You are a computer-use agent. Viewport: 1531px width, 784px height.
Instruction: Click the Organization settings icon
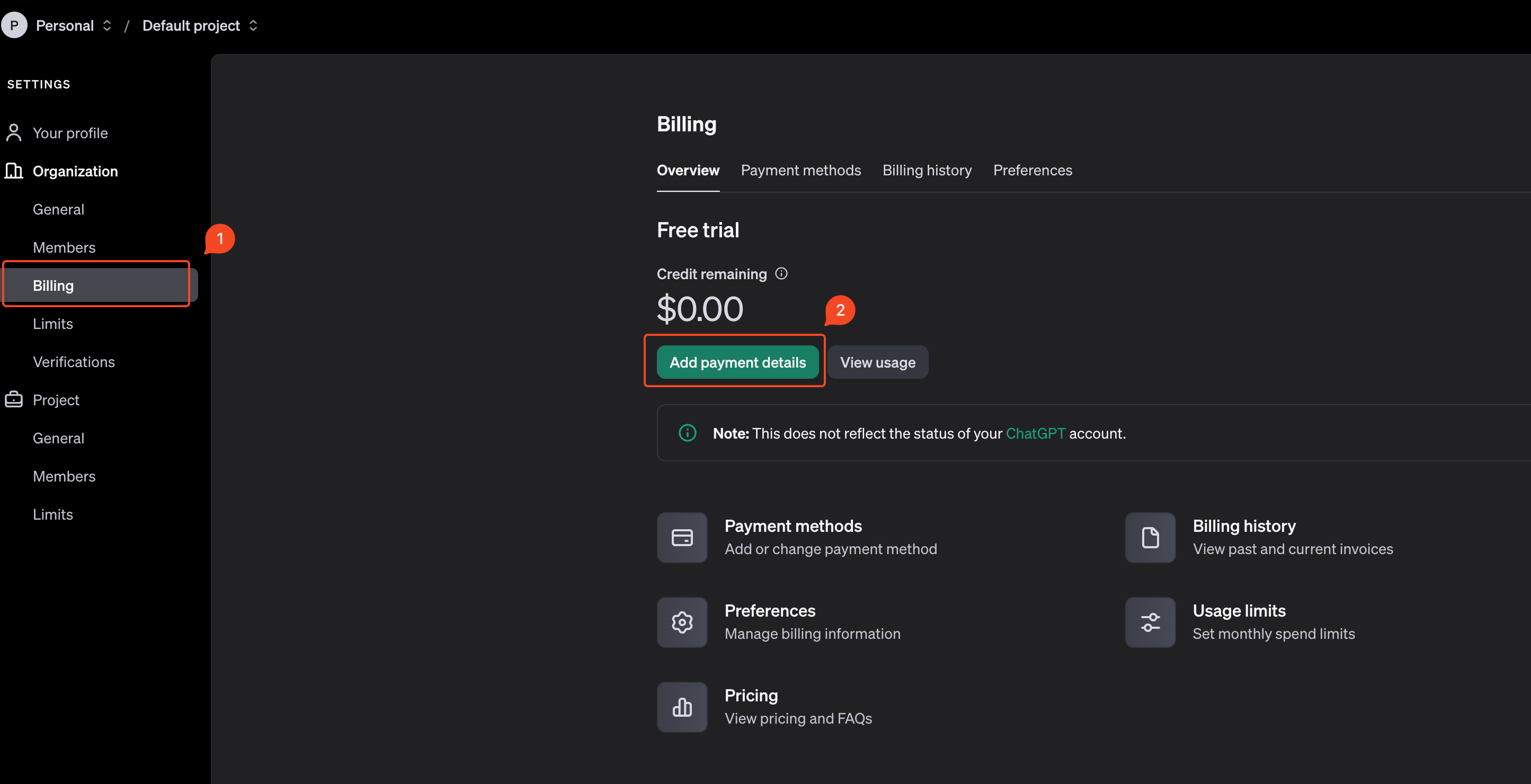(14, 170)
